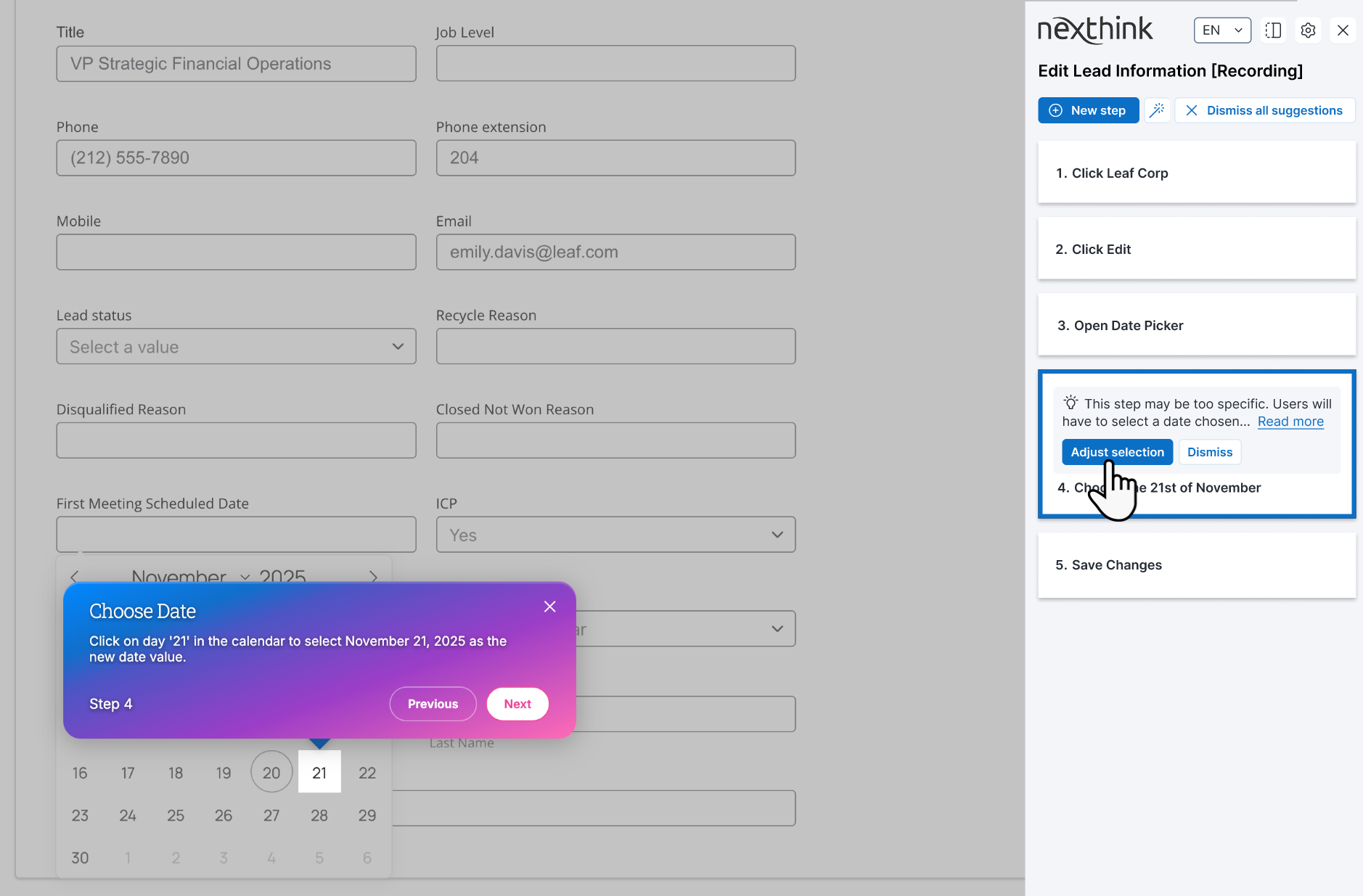Close the Nexthink editor panel
Image resolution: width=1363 pixels, height=896 pixels.
tap(1343, 30)
